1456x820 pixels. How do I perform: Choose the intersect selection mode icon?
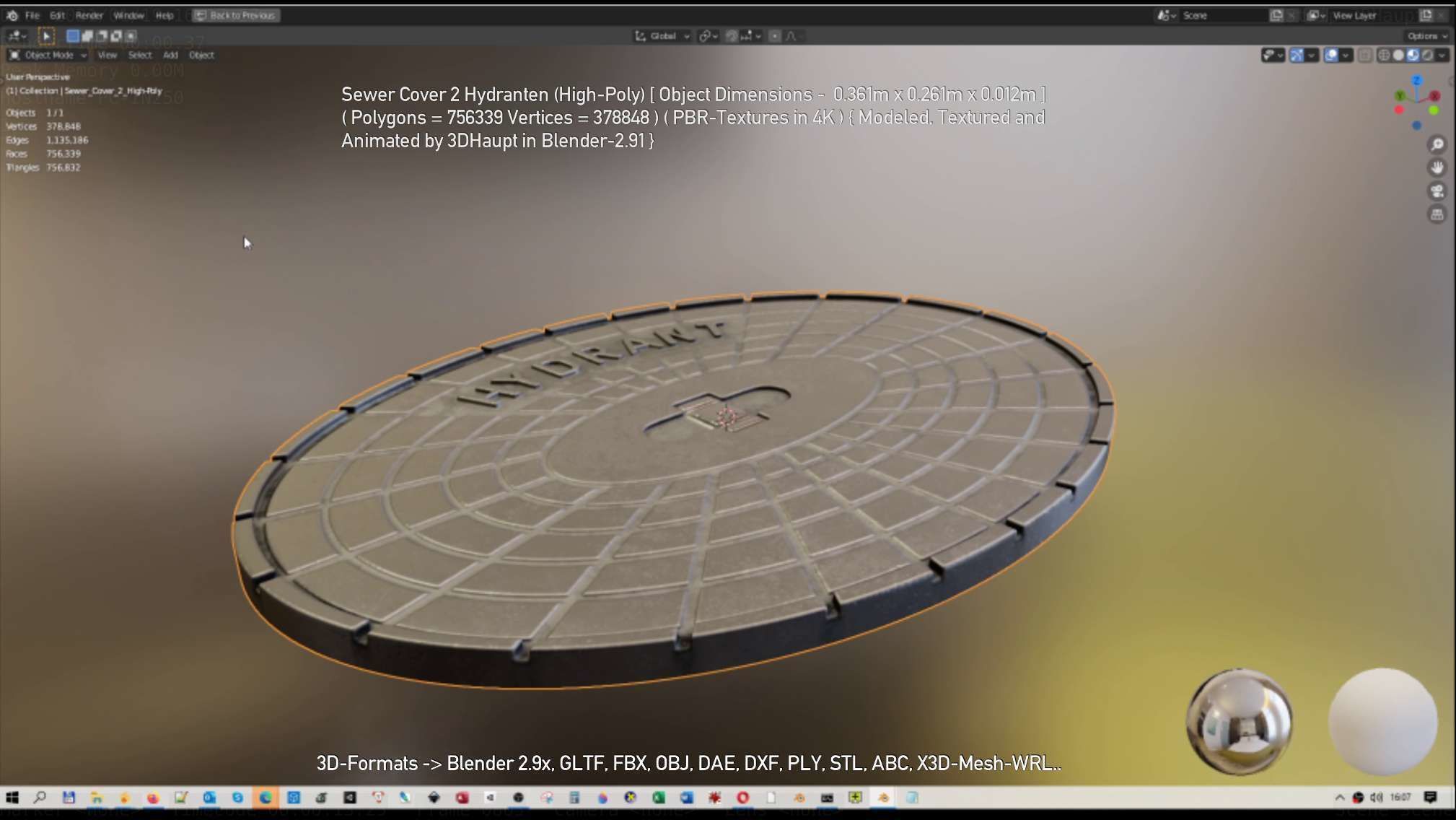pos(131,35)
